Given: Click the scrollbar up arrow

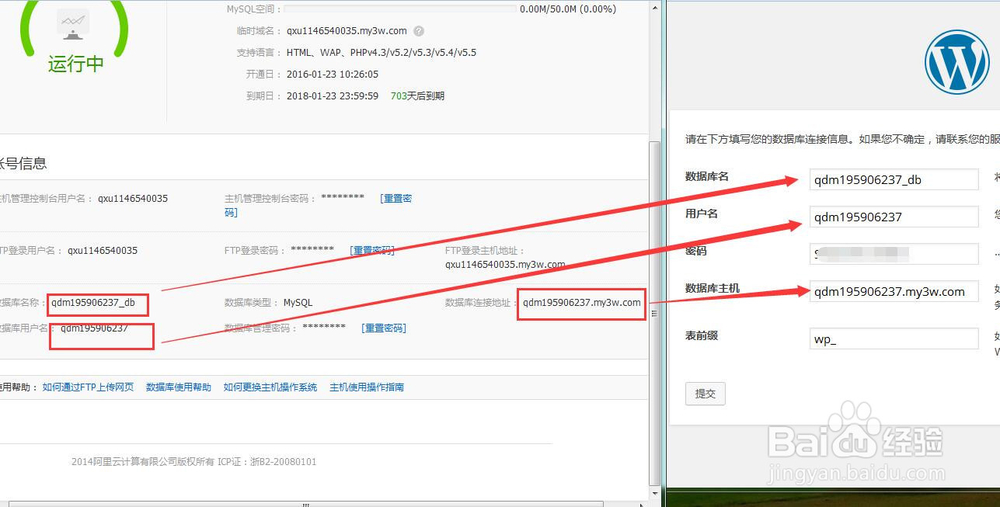Looking at the screenshot, I should pos(654,6).
